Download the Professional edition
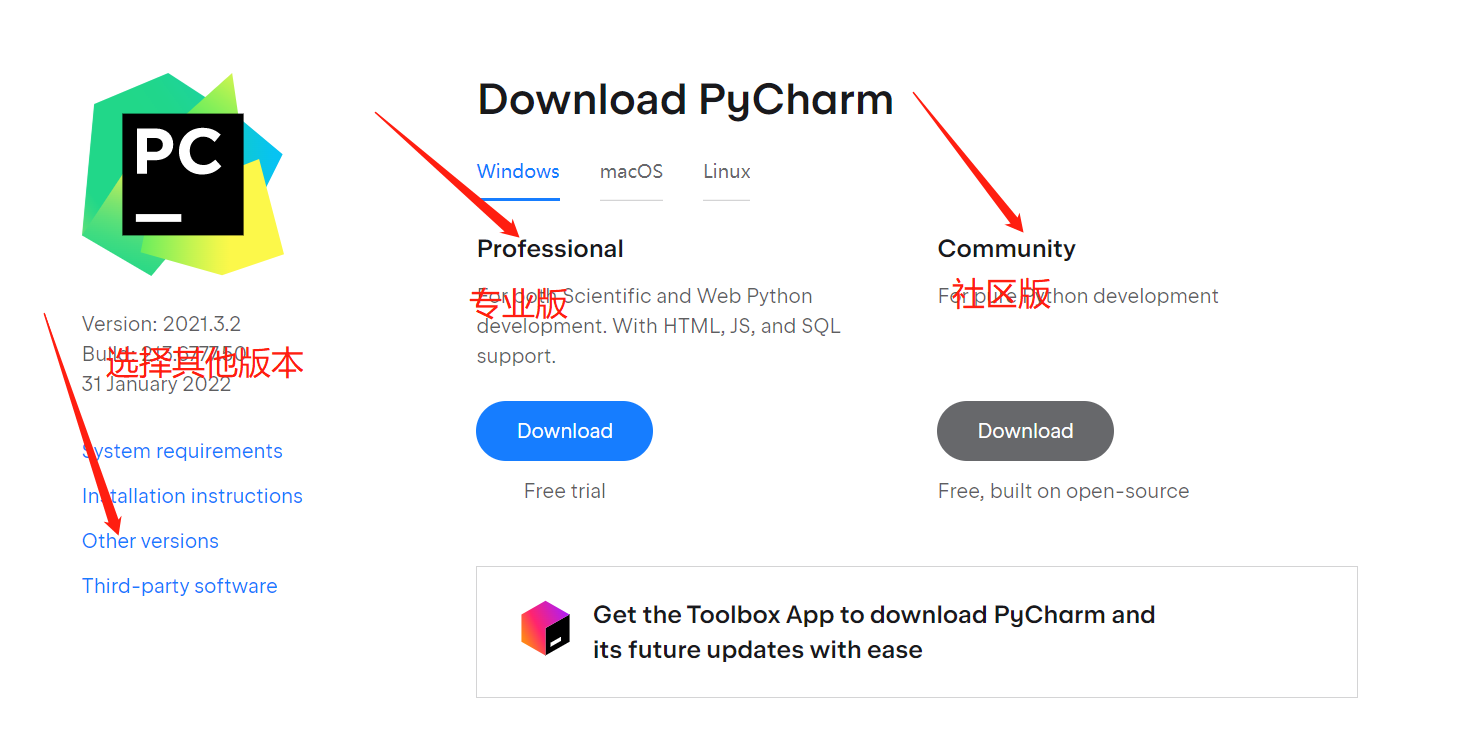 coord(564,431)
